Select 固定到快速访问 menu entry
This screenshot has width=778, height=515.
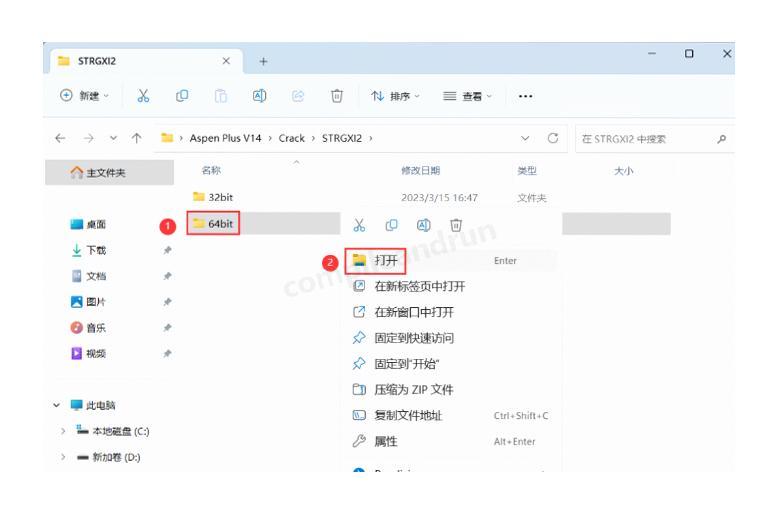pyautogui.click(x=452, y=338)
